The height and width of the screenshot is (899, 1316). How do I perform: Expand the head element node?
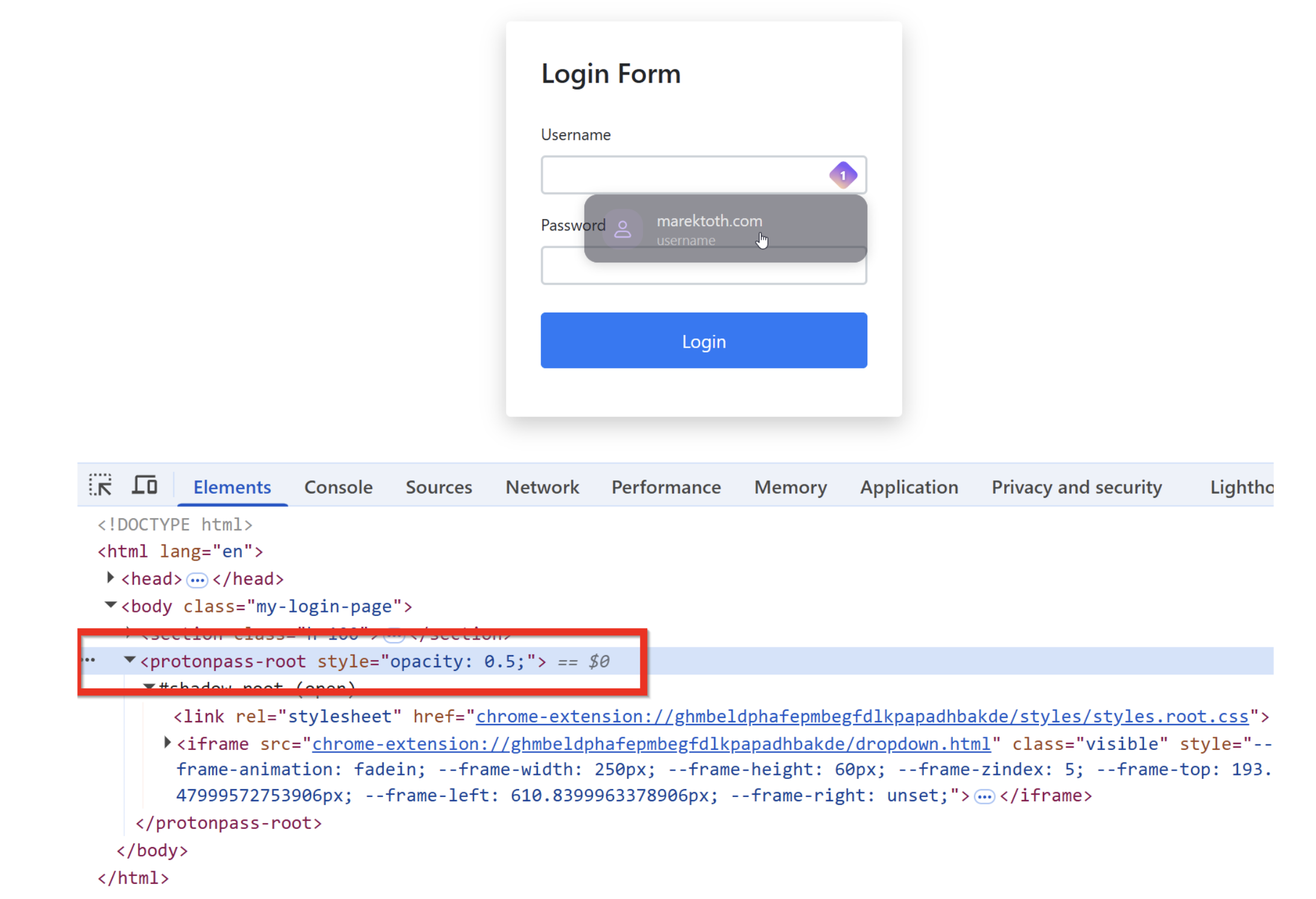click(110, 578)
